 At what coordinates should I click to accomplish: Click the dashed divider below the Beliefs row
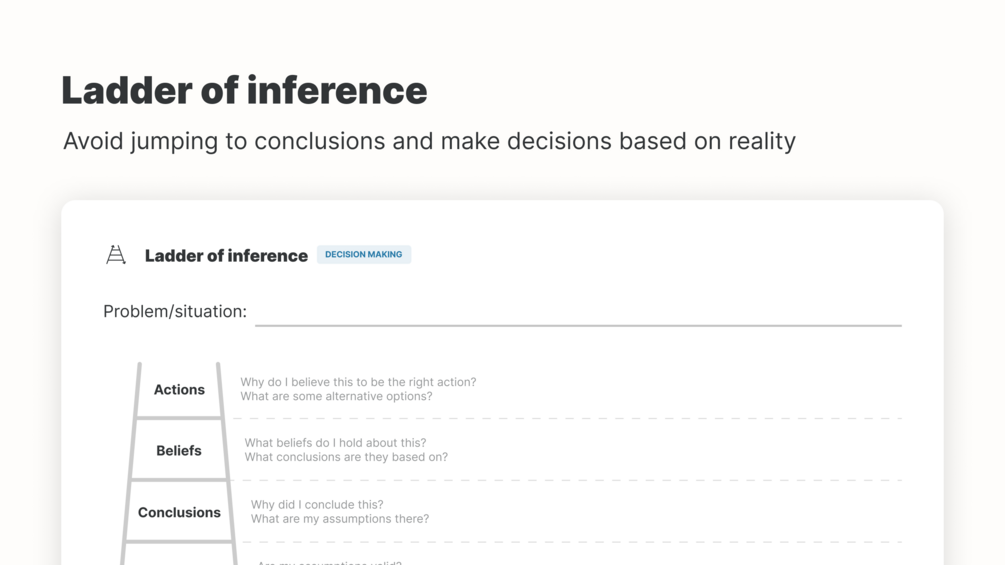point(570,480)
